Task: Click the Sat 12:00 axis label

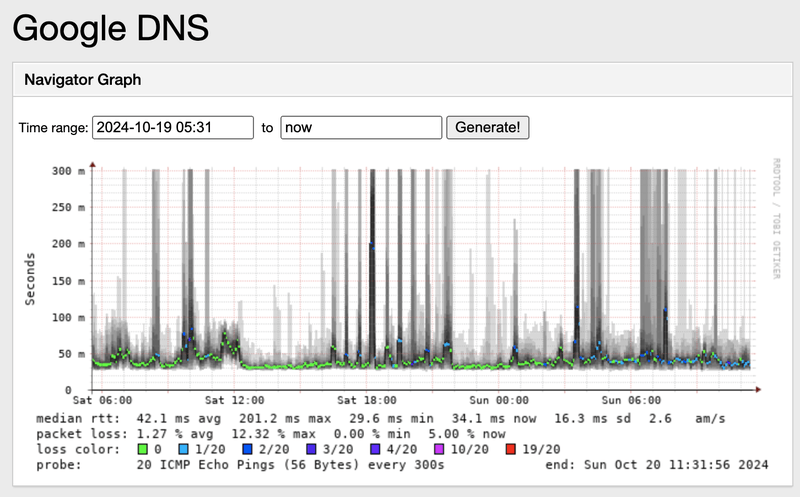Action: point(235,400)
